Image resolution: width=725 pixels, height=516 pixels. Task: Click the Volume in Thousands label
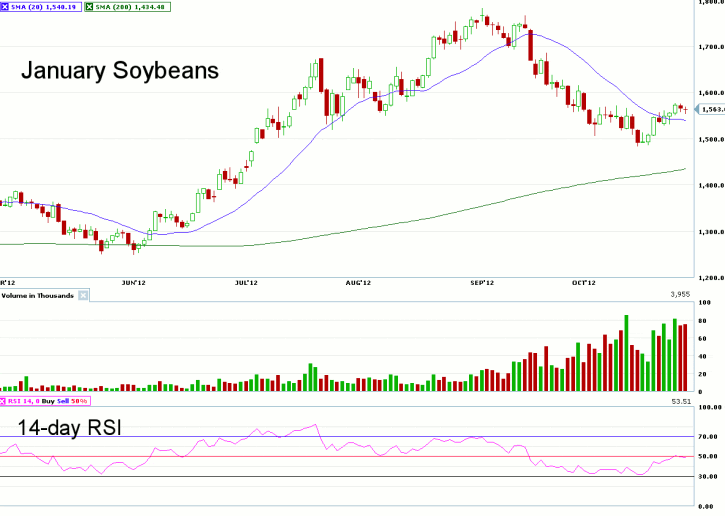tap(38, 296)
